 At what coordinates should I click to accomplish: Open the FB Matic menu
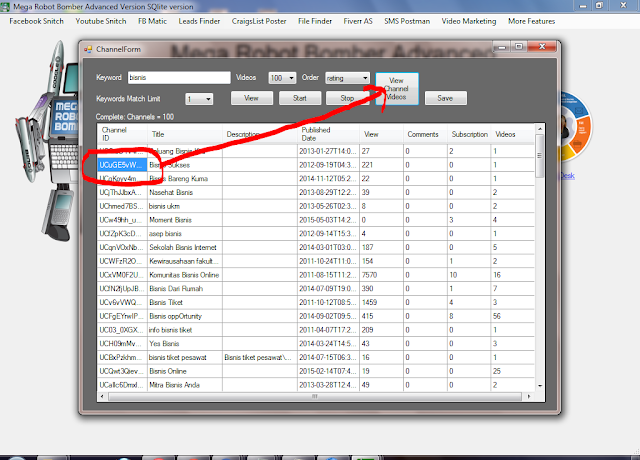[152, 21]
